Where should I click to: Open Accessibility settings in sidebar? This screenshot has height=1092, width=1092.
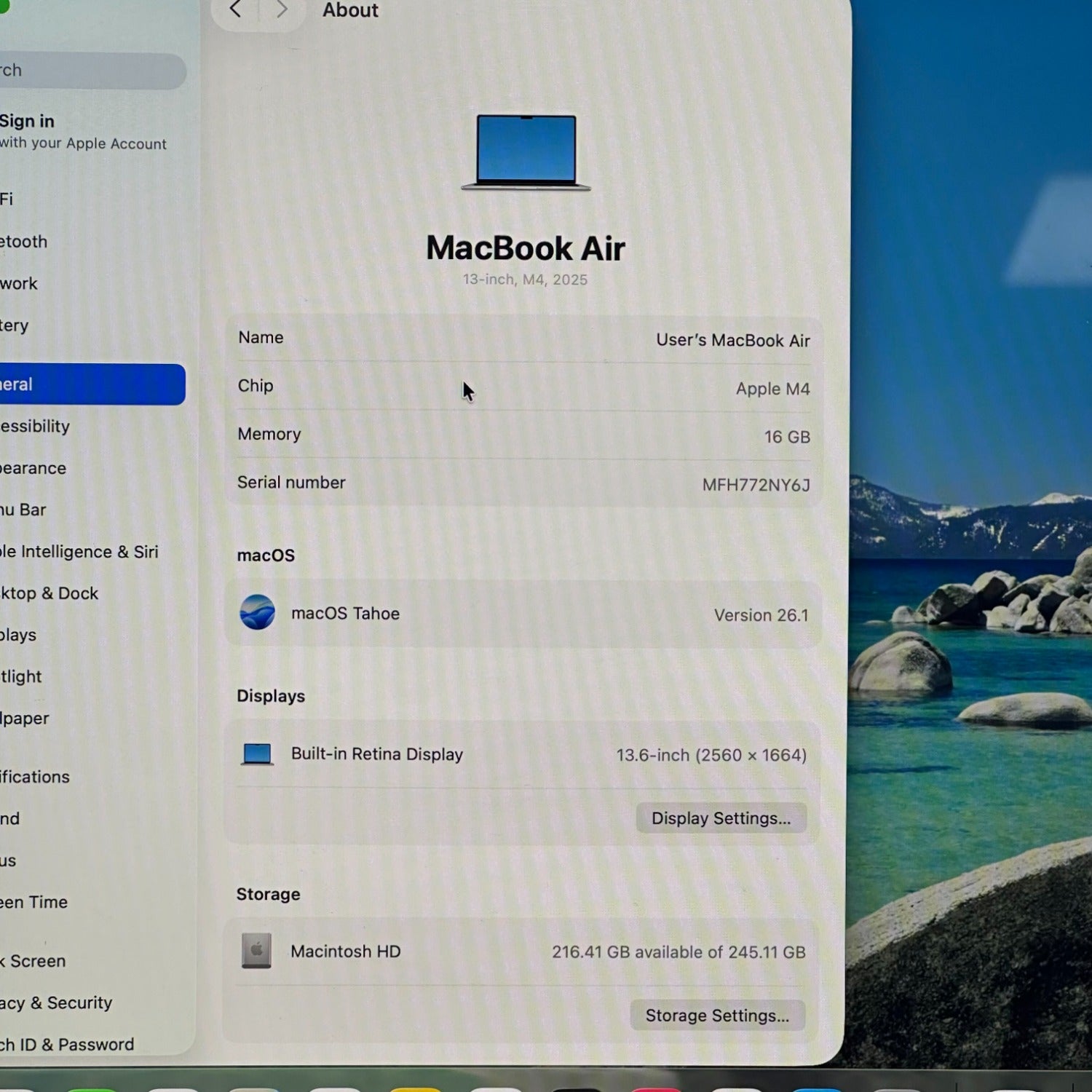click(36, 427)
